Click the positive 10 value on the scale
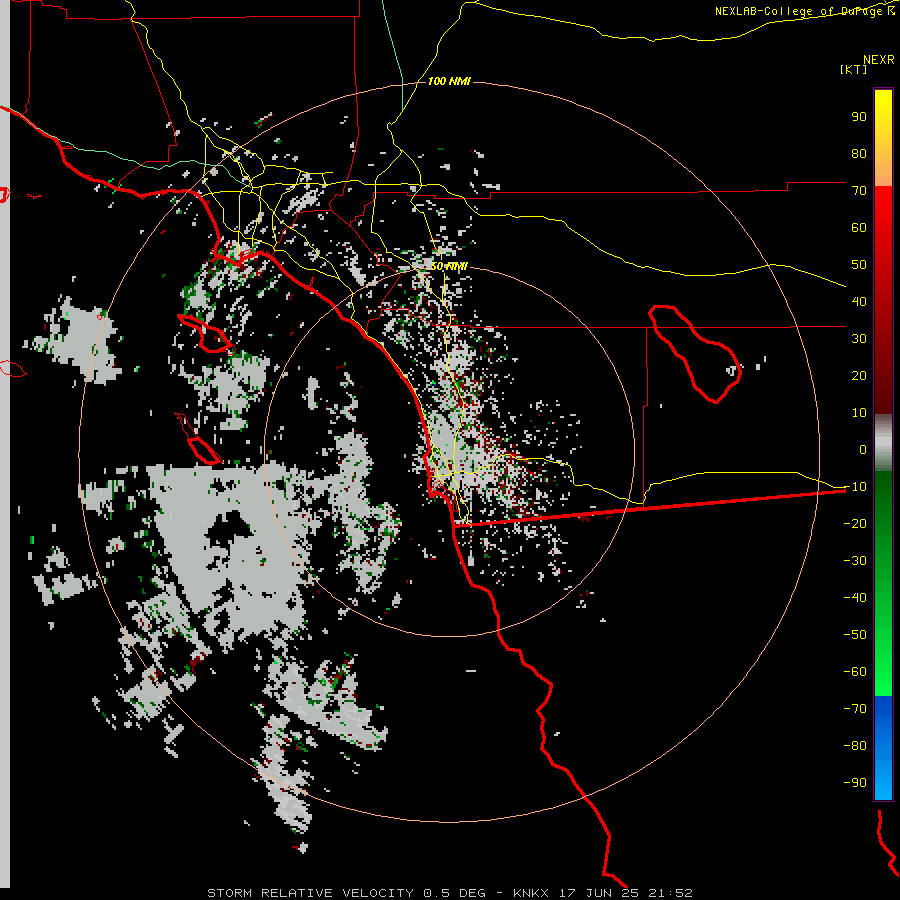The width and height of the screenshot is (900, 900). (859, 413)
